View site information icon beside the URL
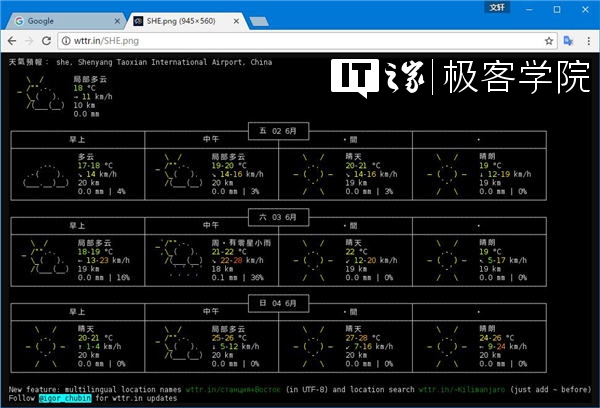This screenshot has width=600, height=408. (x=66, y=41)
